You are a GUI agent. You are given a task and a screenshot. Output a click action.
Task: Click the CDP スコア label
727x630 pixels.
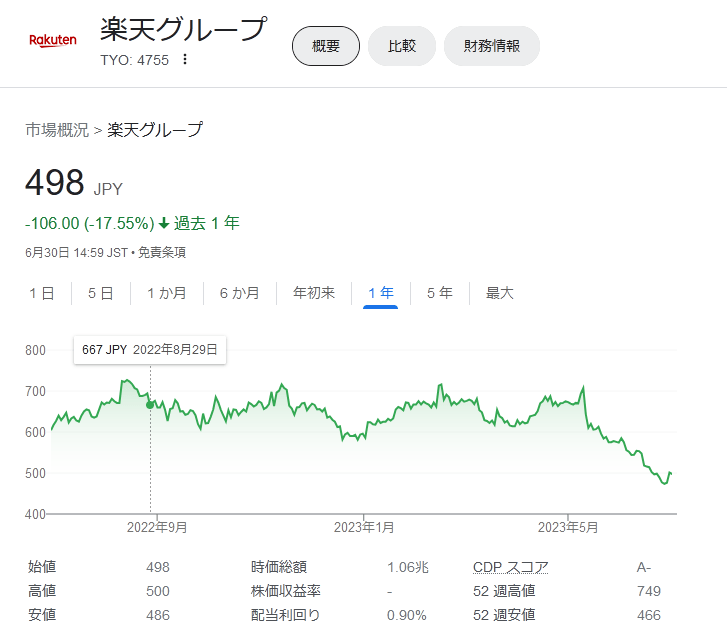coord(510,567)
